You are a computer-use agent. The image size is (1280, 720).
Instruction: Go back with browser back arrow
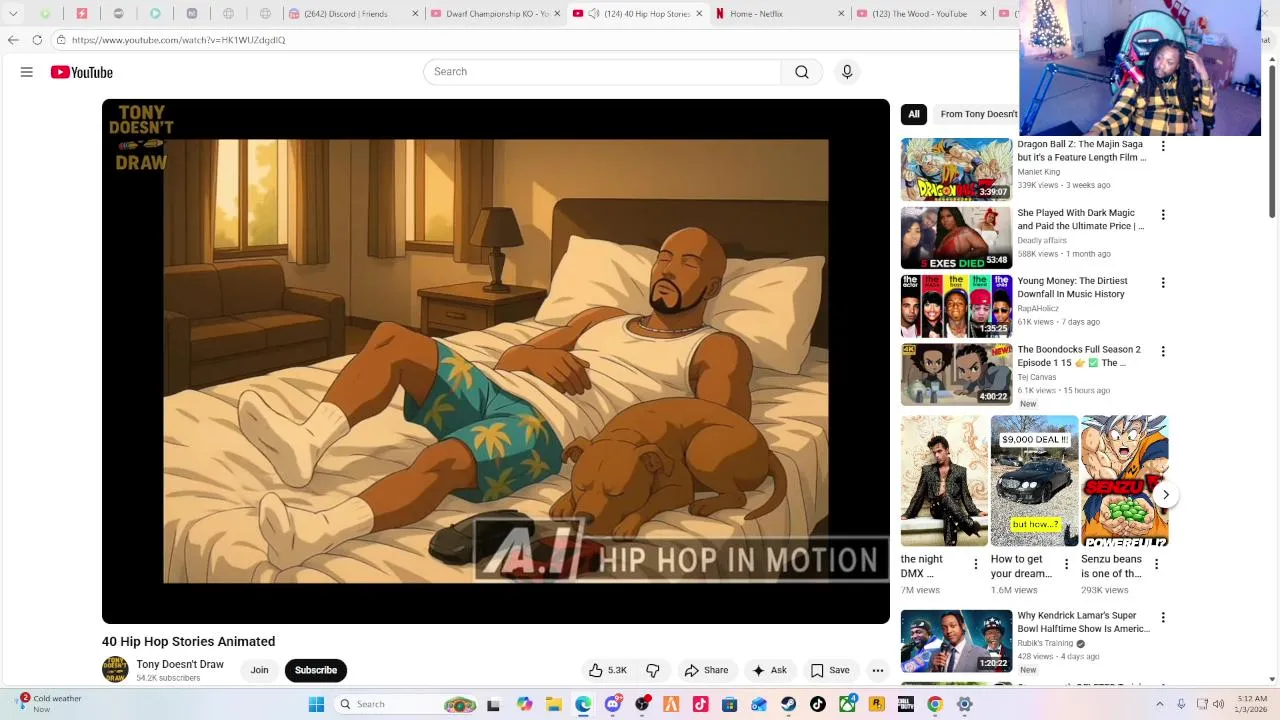pos(12,40)
